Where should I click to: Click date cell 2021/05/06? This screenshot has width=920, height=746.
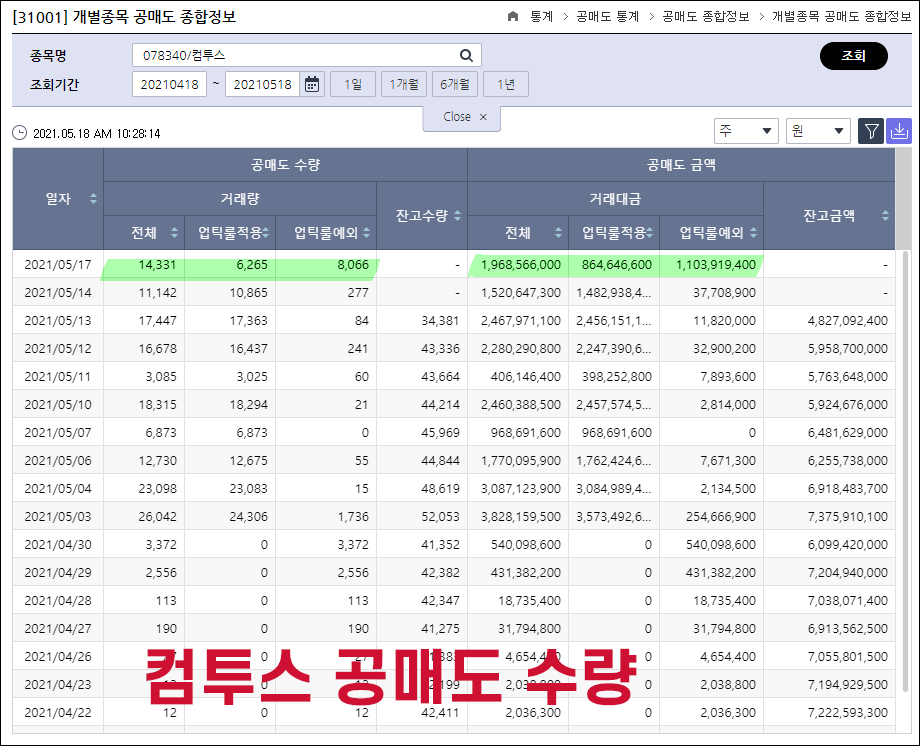click(x=58, y=461)
